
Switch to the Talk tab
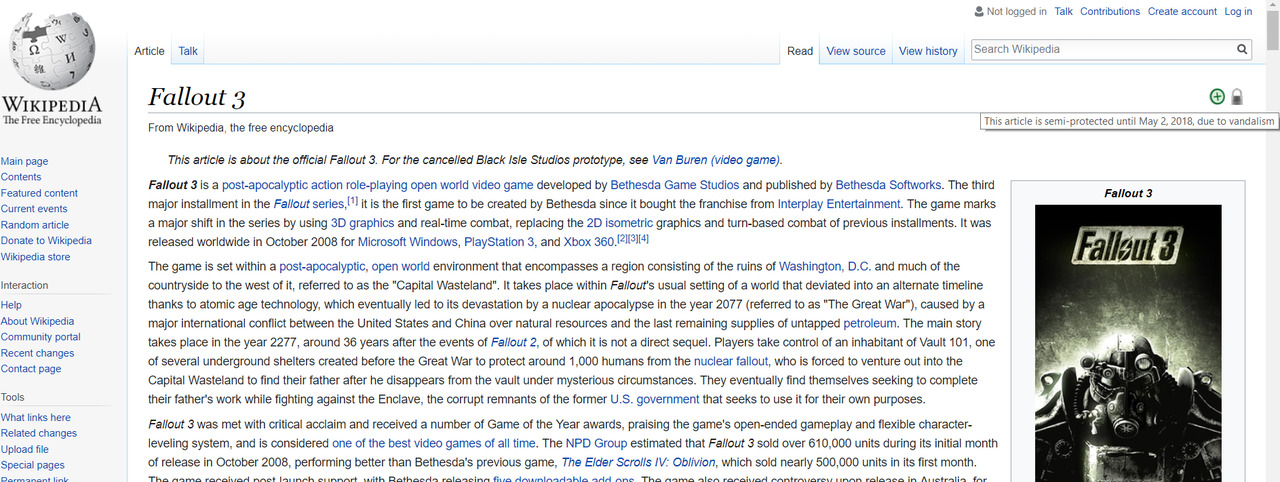[x=188, y=51]
